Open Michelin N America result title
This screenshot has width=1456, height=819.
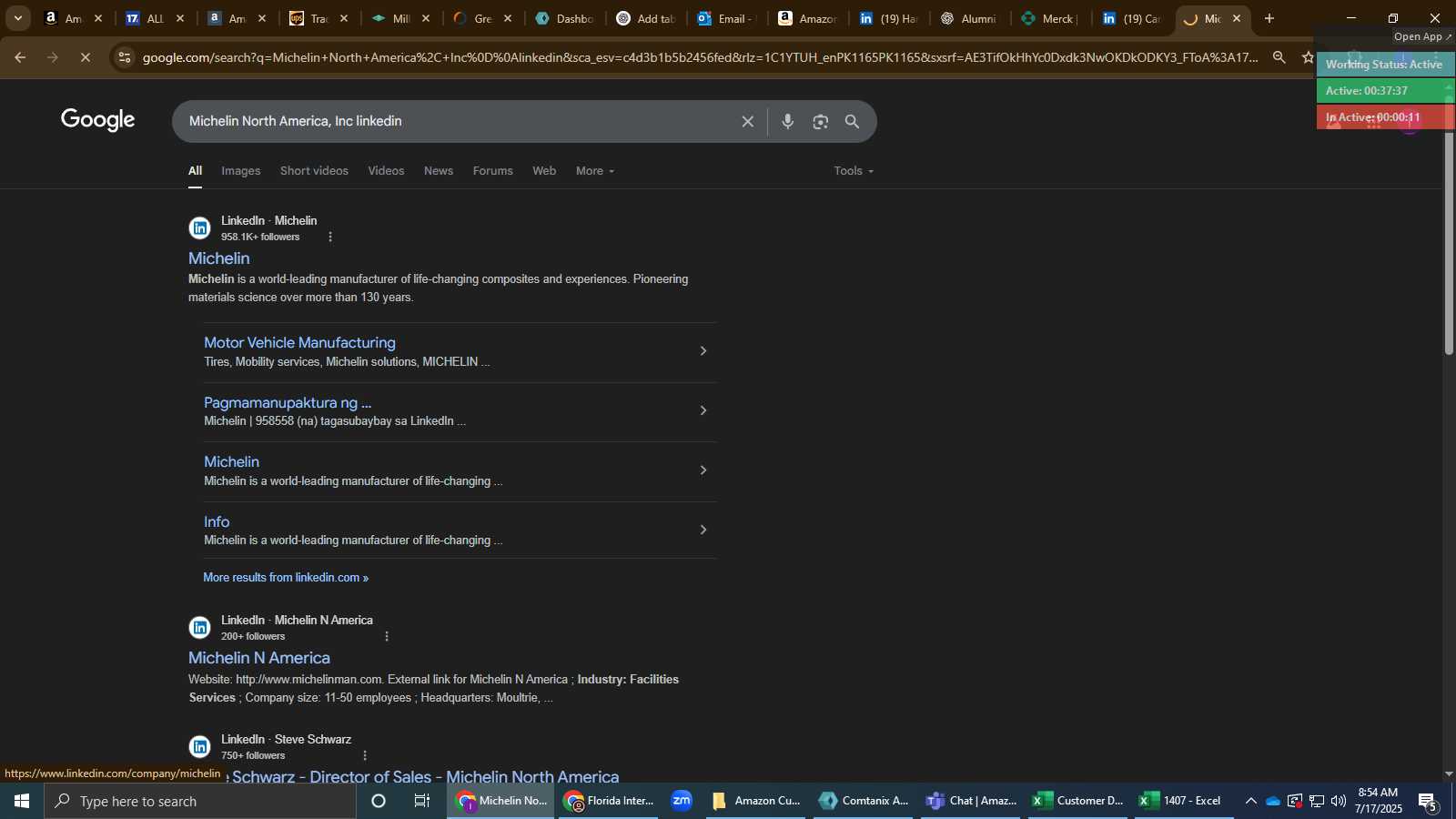click(259, 658)
